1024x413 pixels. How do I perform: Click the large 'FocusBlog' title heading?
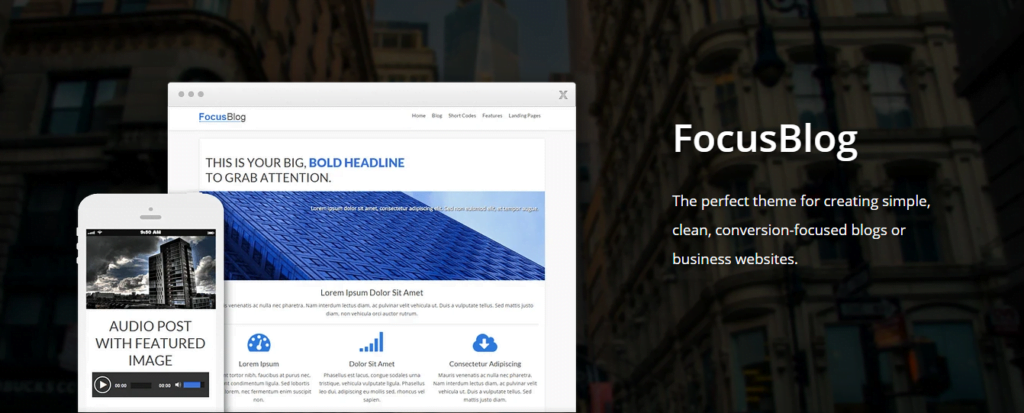765,139
